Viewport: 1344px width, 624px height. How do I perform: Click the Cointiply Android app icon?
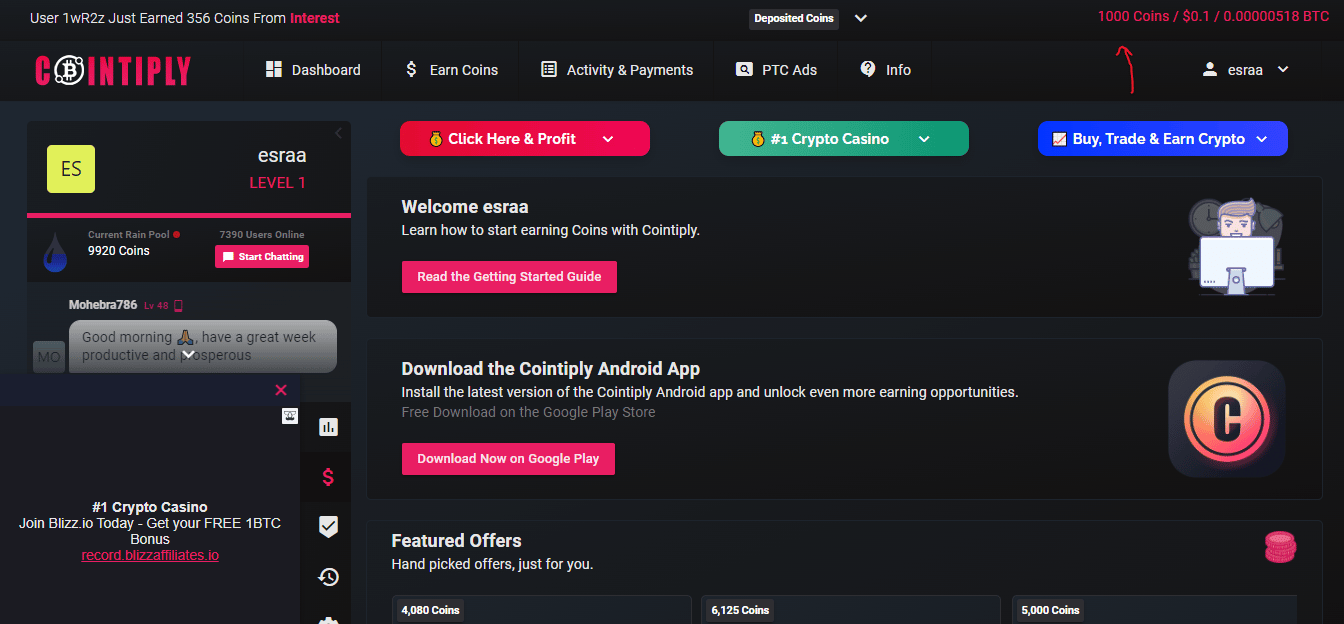[1227, 419]
